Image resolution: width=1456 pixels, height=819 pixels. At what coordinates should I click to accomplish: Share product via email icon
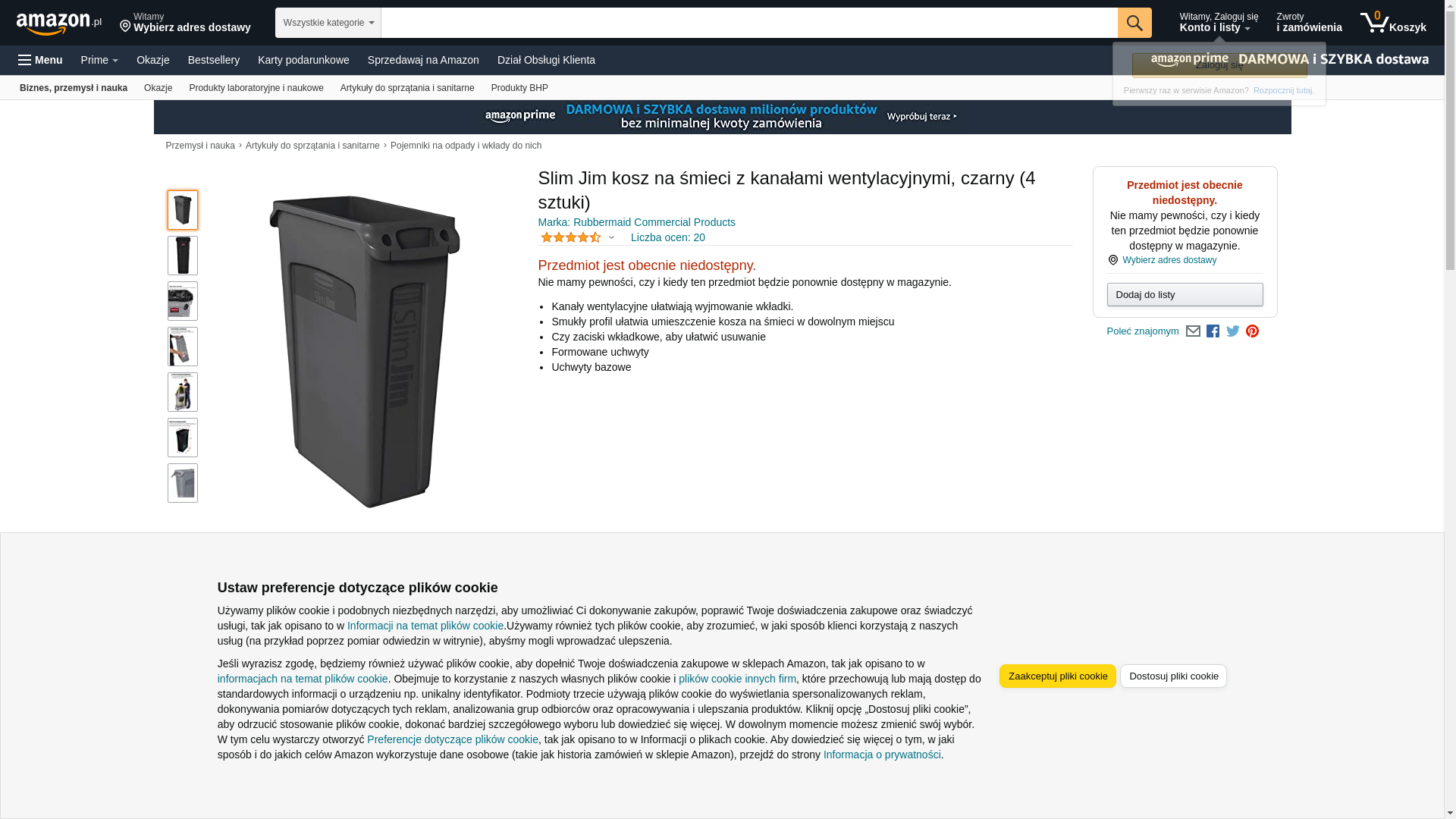(1193, 331)
